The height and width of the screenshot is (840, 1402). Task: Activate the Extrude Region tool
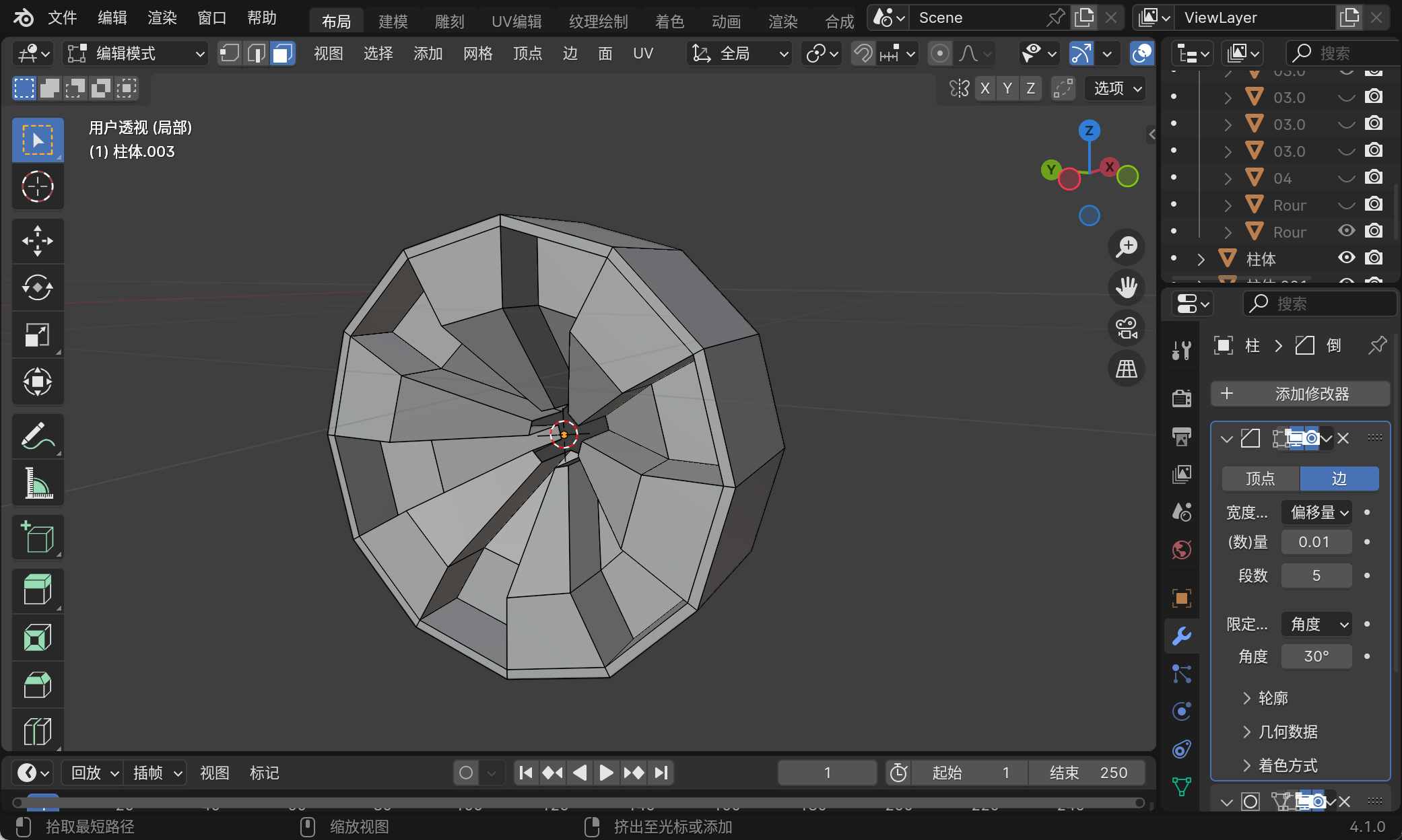click(x=38, y=590)
